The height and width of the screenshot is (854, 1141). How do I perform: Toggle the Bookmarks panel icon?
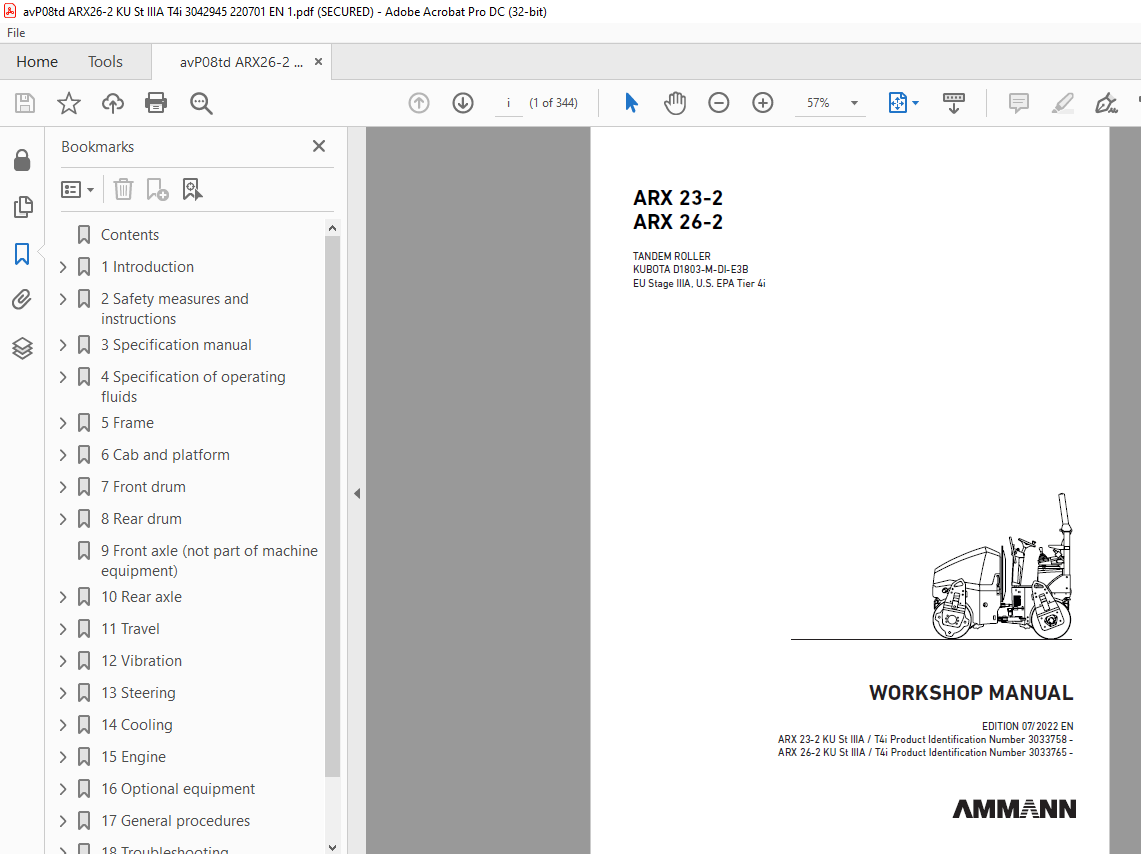[x=22, y=254]
